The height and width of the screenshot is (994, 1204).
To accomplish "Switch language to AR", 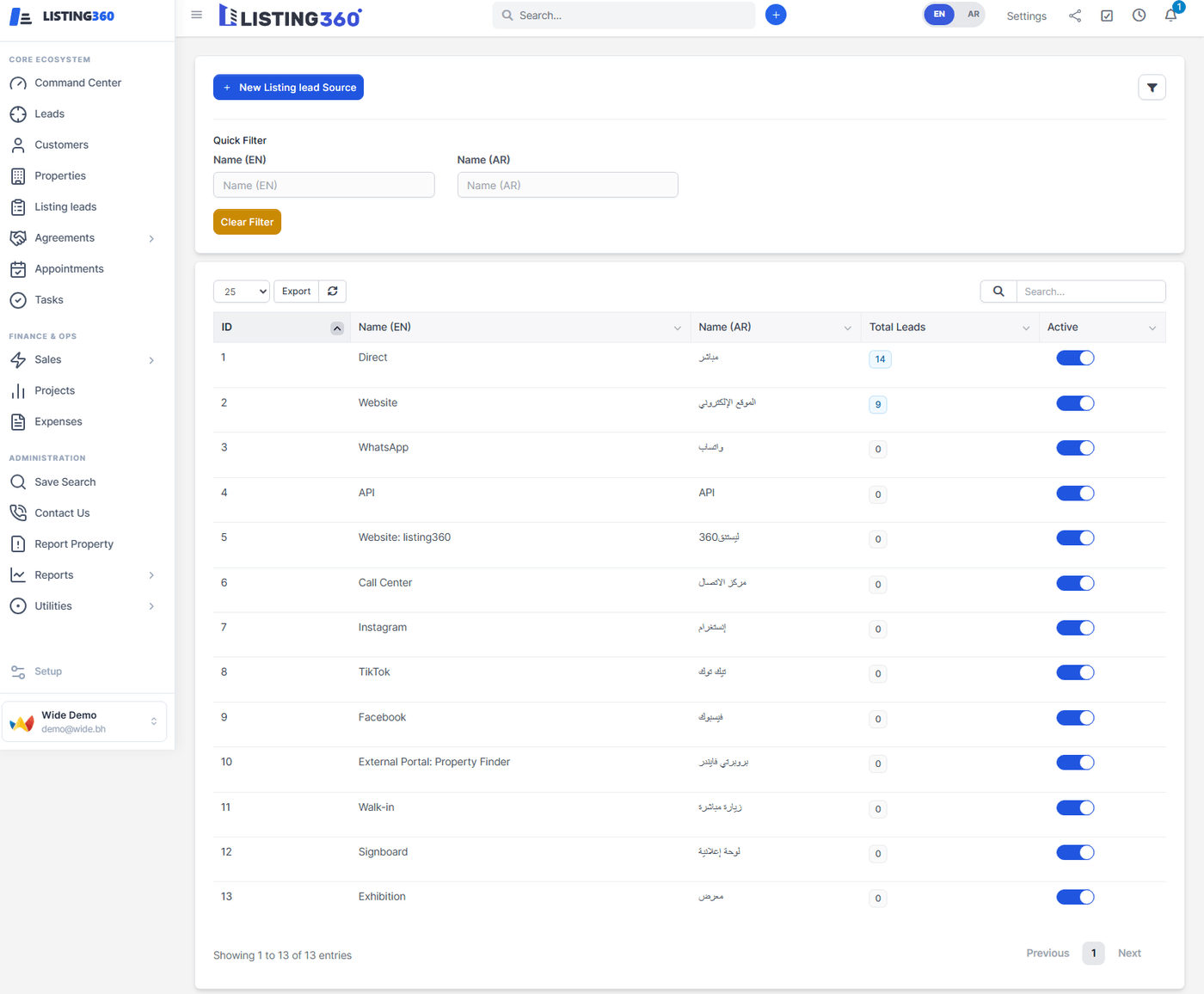I will [x=973, y=15].
